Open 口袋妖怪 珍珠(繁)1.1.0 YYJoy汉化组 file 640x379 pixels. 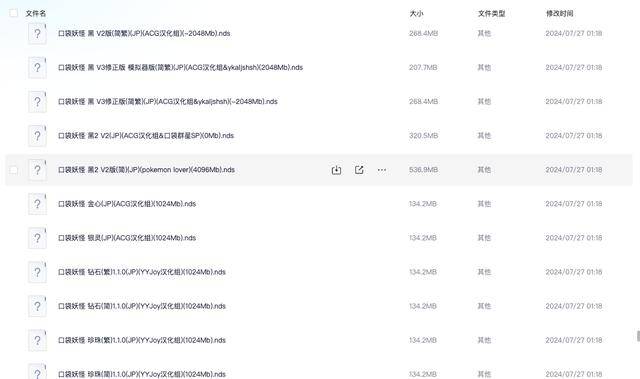tap(142, 340)
